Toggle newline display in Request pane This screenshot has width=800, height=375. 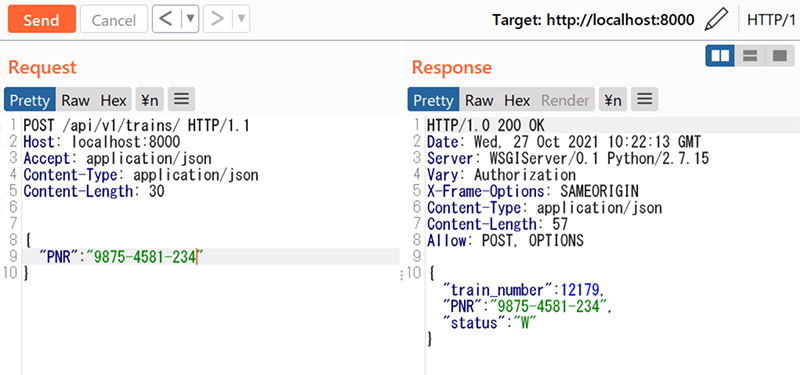tap(149, 99)
